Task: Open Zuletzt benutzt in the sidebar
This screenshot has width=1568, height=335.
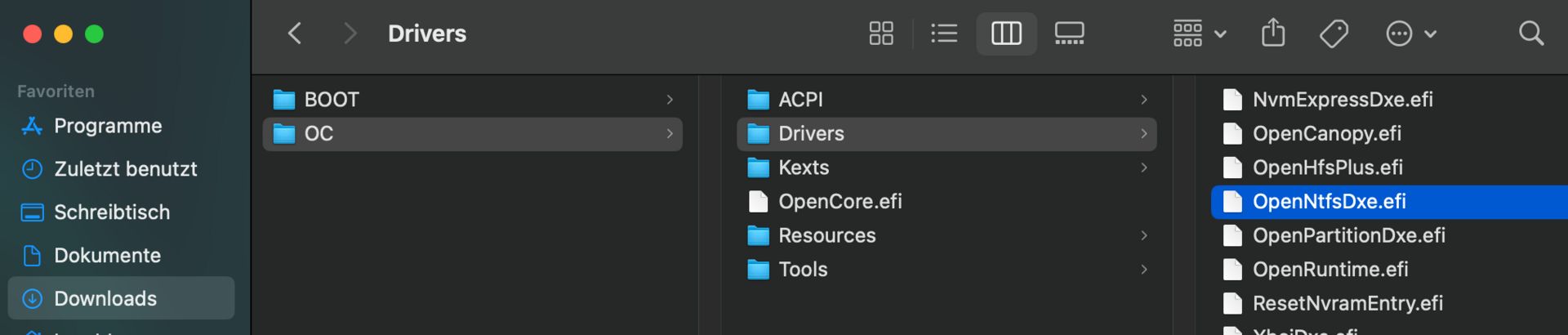Action: (x=125, y=169)
